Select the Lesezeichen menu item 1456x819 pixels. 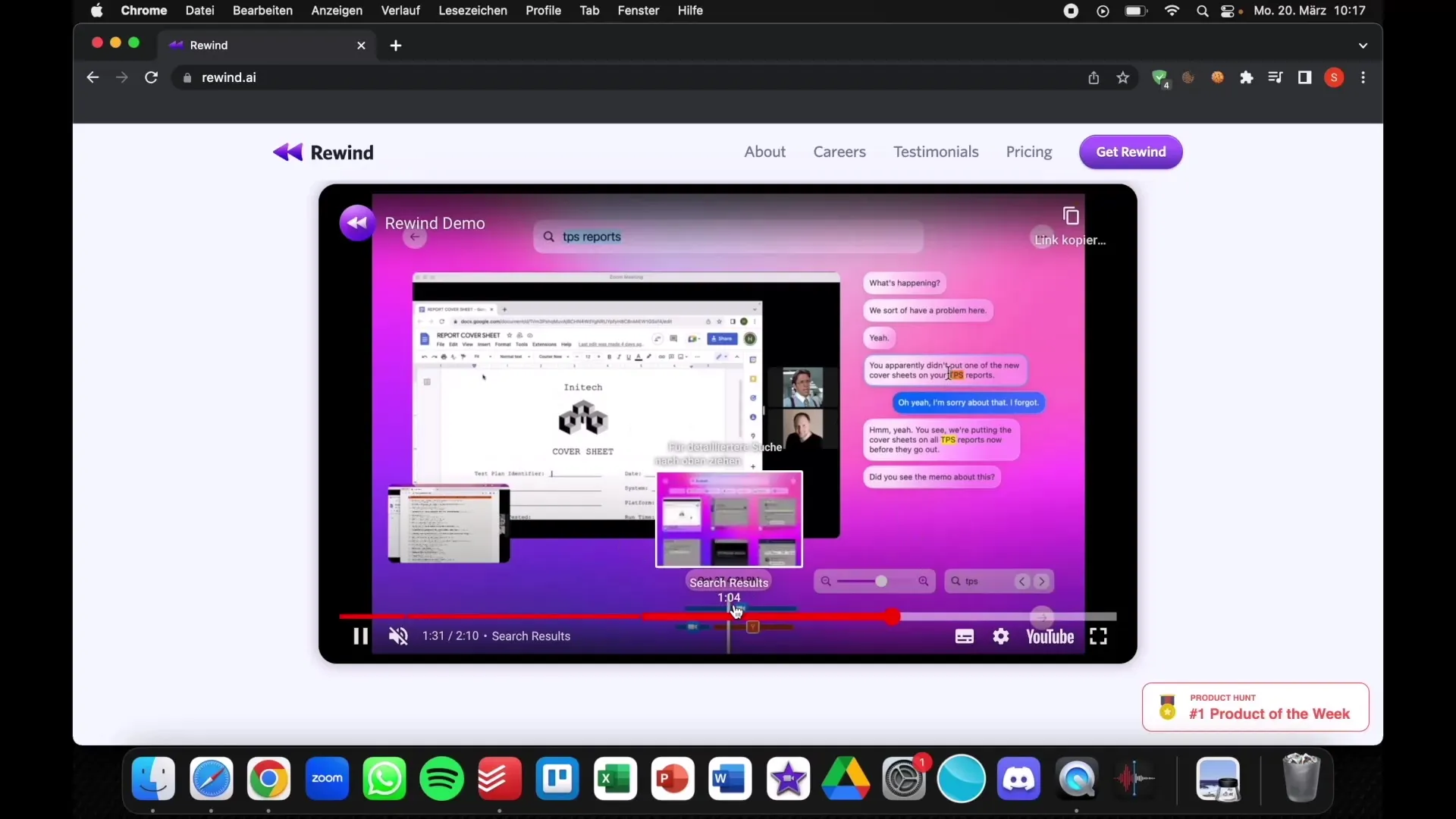coord(472,10)
